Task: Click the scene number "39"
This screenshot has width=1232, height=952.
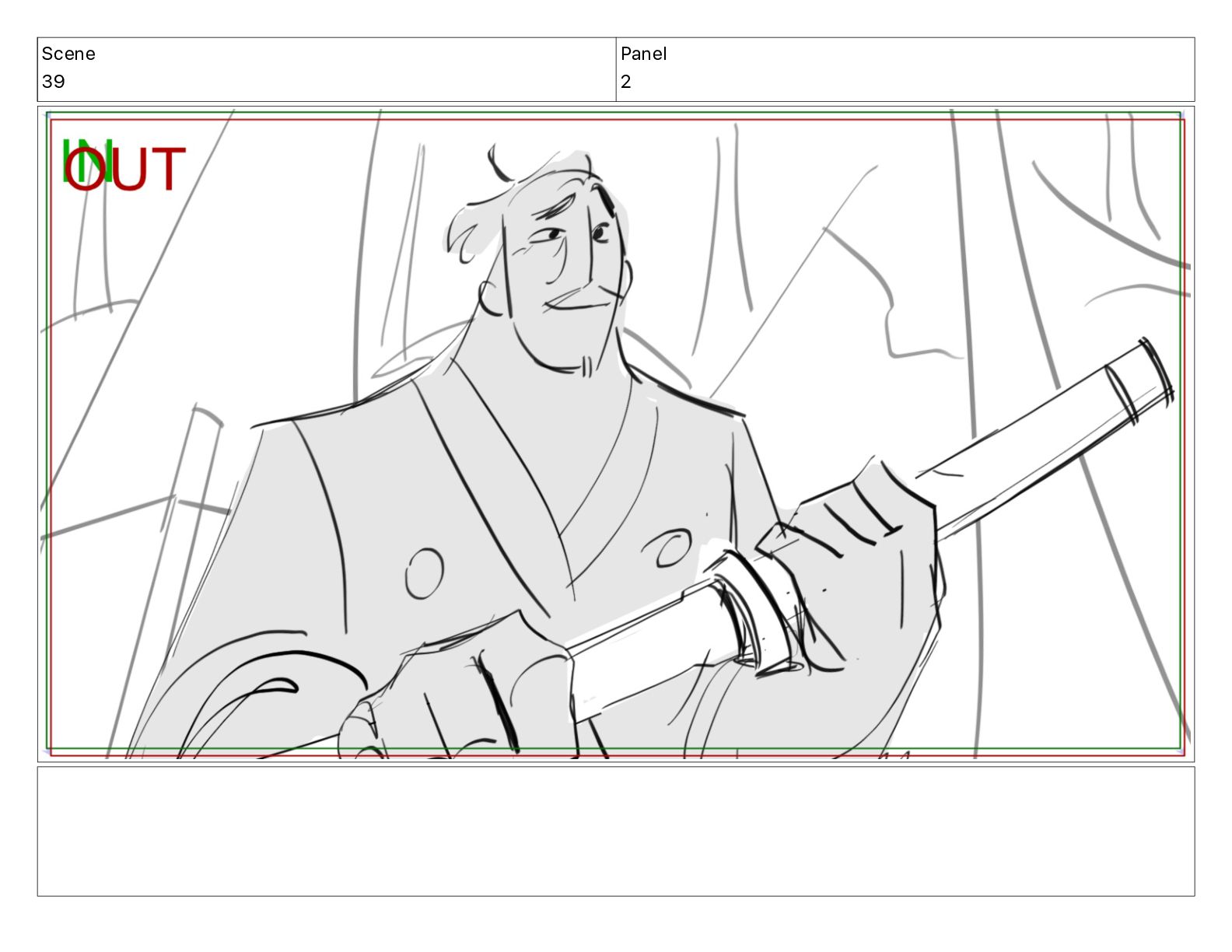Action: coord(53,82)
